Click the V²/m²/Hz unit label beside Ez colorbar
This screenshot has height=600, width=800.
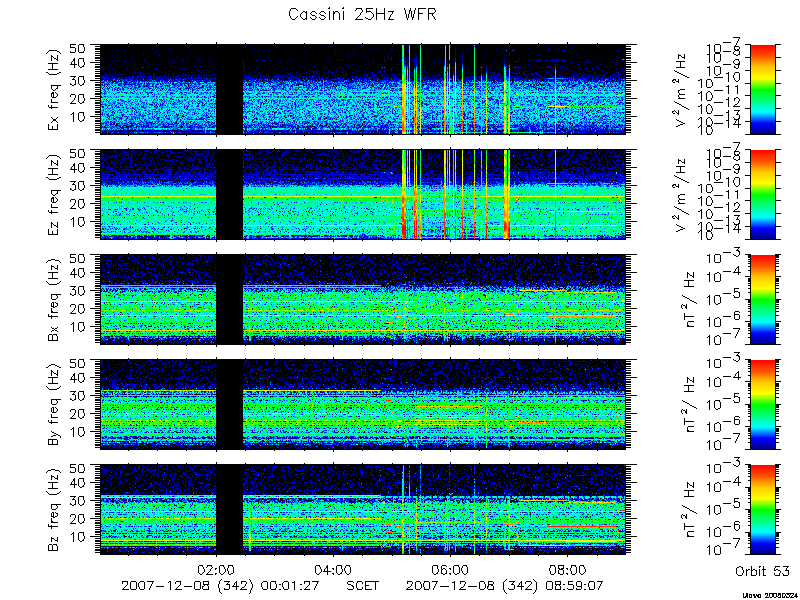coord(683,194)
